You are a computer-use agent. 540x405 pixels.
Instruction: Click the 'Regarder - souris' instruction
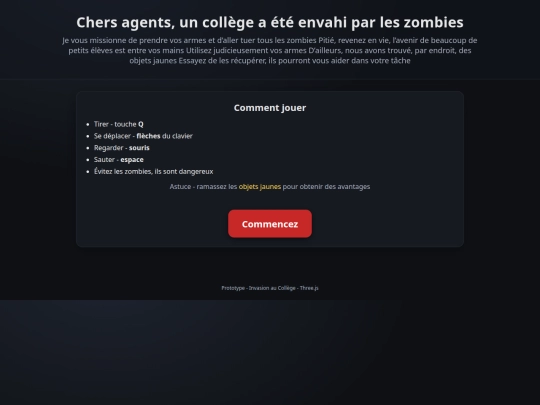tap(122, 148)
